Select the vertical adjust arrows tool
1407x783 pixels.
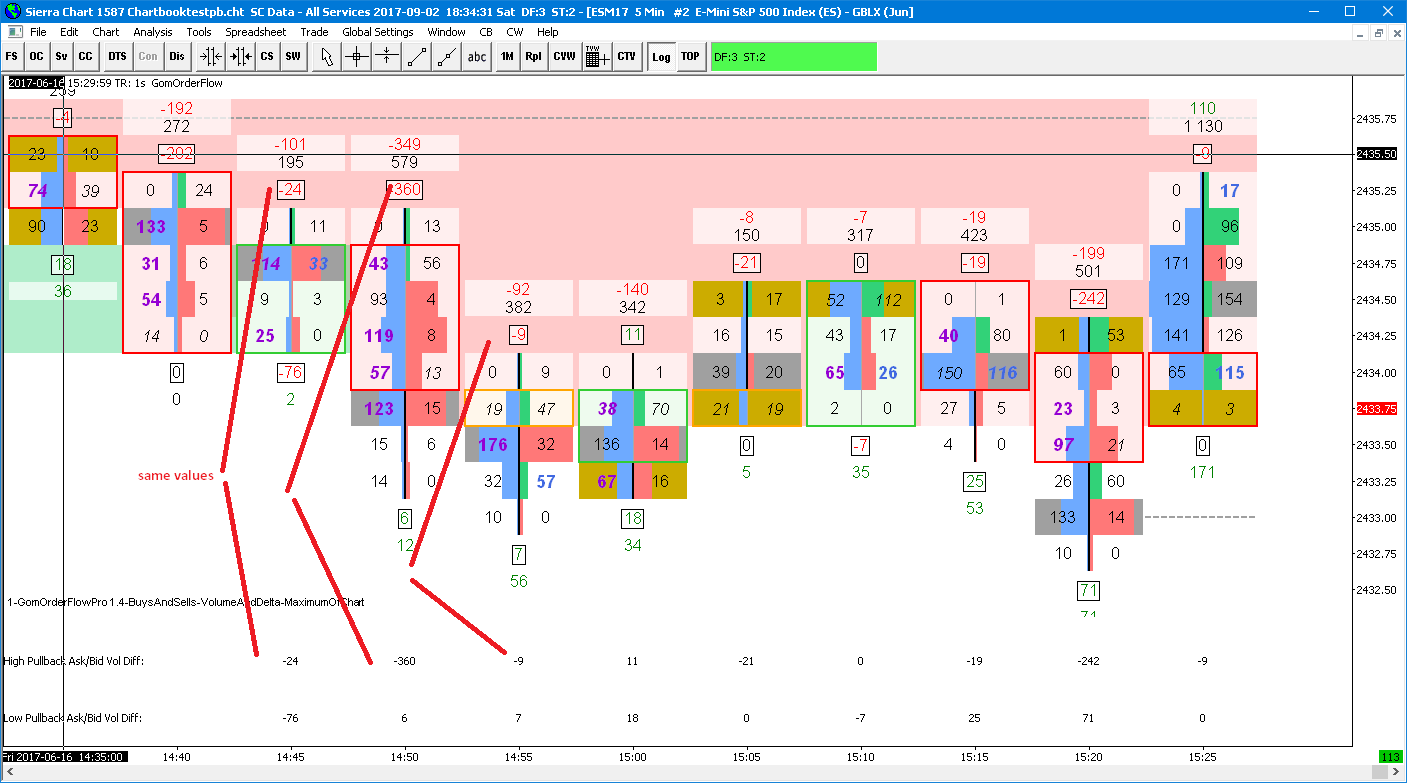point(386,57)
